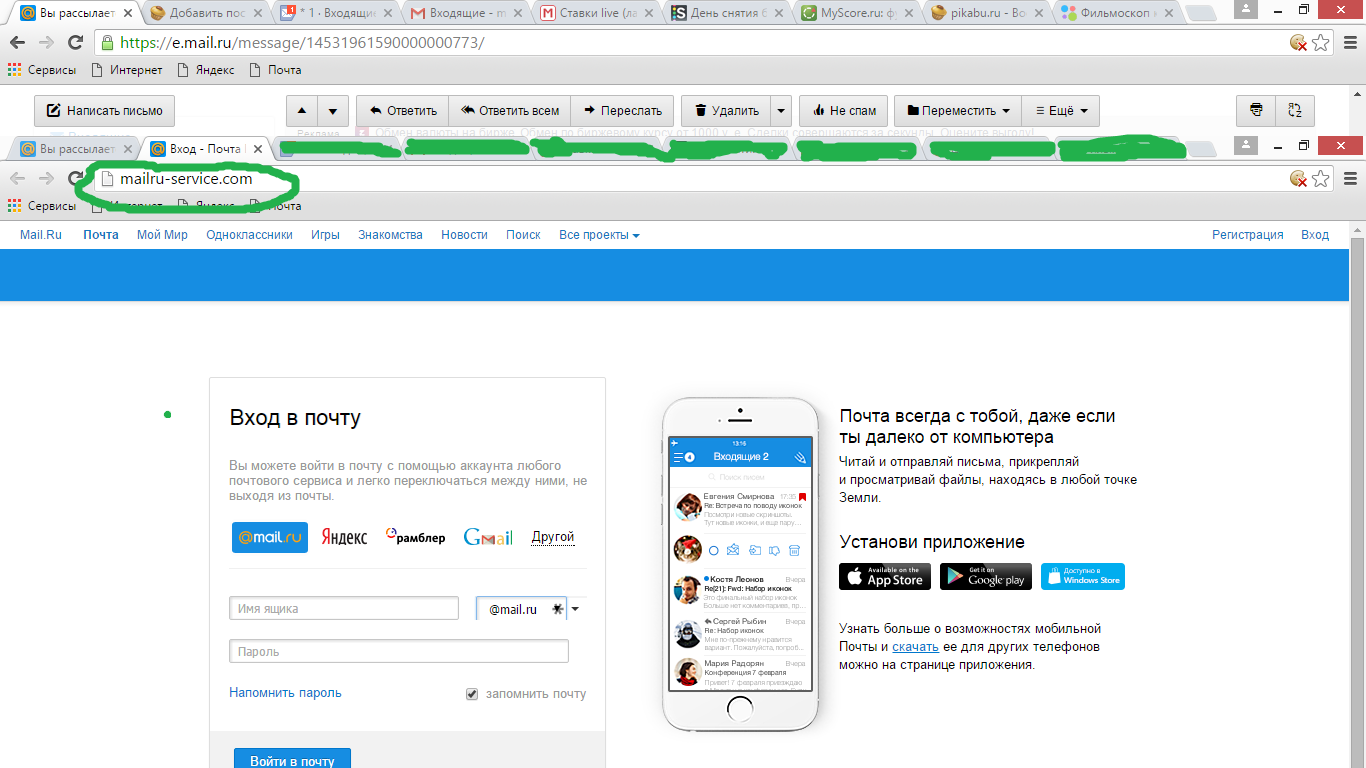Click the icon right of print in mail toolbar

1295,110
